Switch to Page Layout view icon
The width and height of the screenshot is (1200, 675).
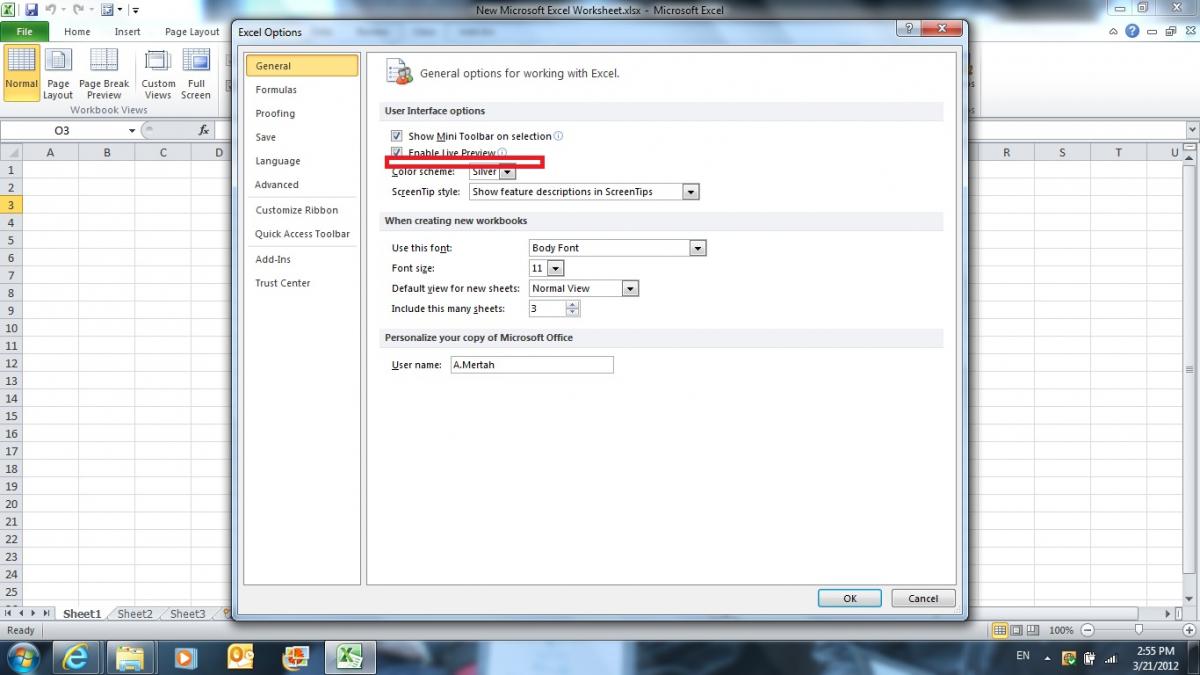coord(58,73)
